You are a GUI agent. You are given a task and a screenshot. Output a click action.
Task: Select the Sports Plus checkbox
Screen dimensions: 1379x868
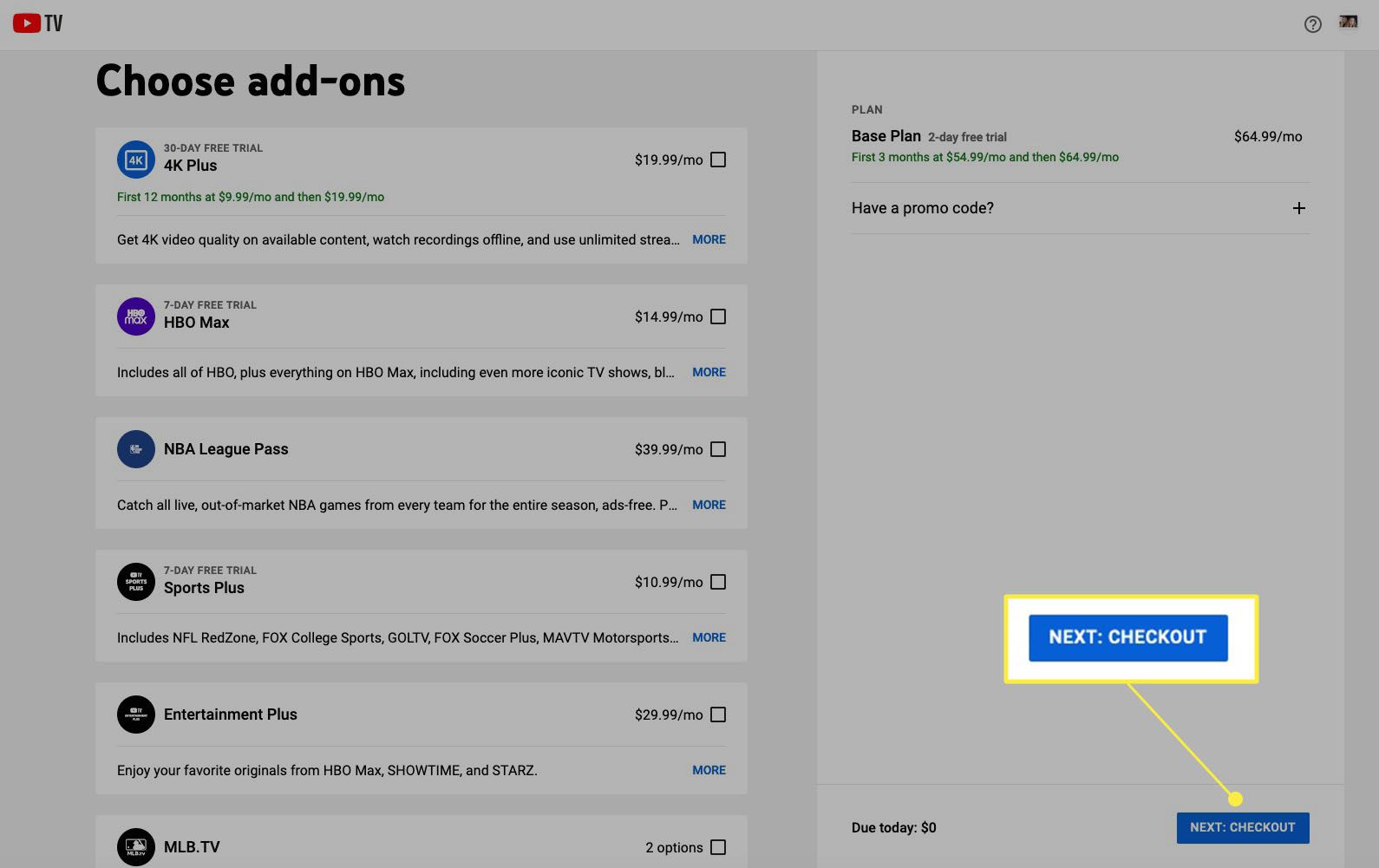(x=718, y=582)
